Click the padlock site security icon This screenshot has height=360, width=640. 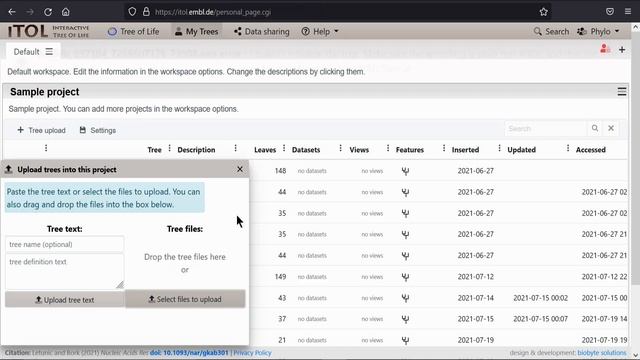tap(146, 12)
